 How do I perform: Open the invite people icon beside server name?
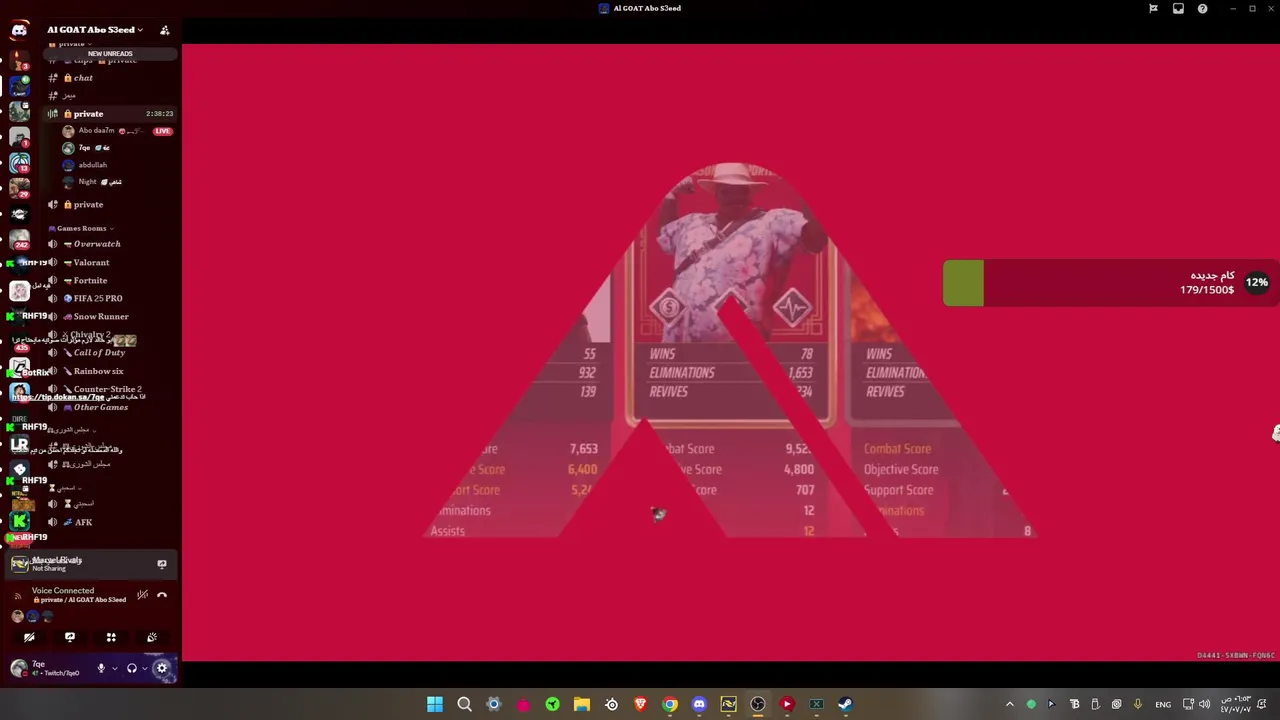(165, 30)
